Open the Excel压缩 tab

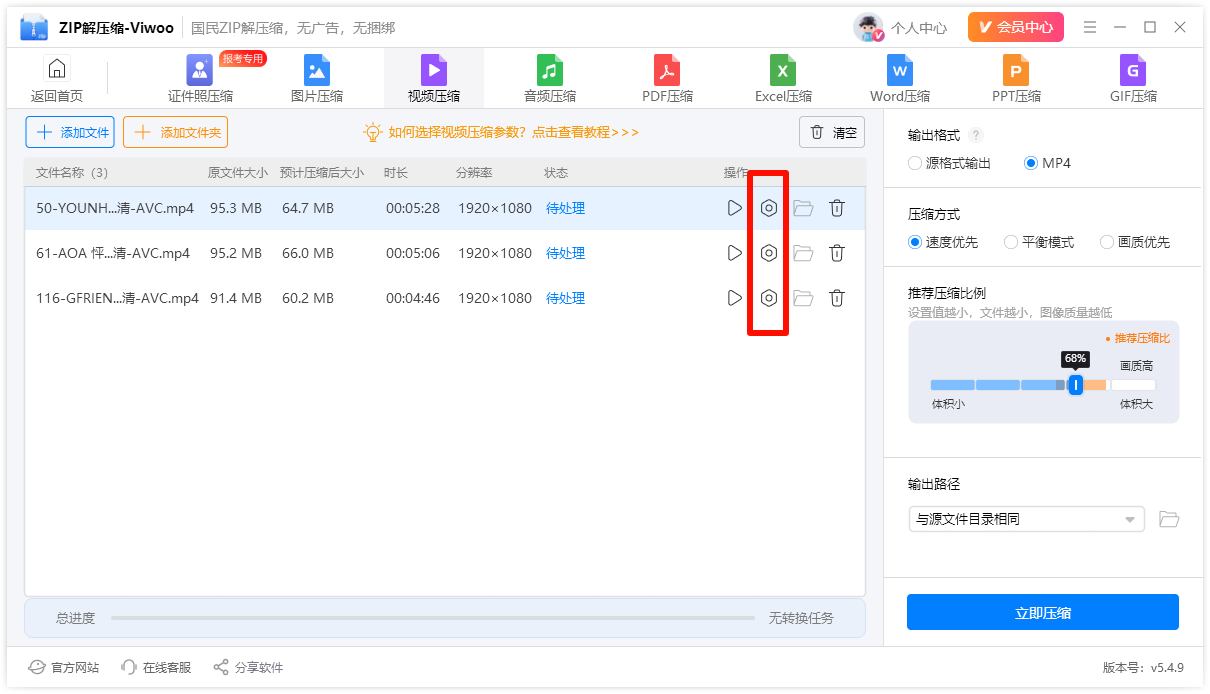(783, 79)
